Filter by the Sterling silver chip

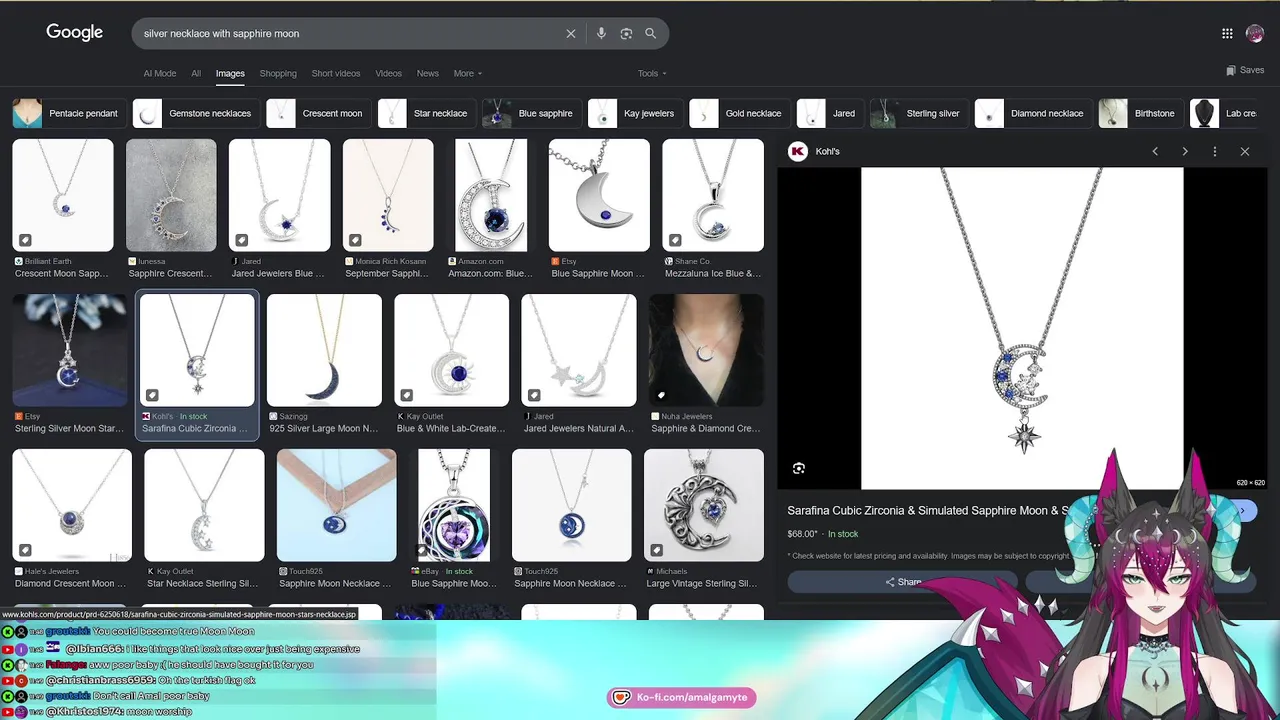pyautogui.click(x=918, y=113)
